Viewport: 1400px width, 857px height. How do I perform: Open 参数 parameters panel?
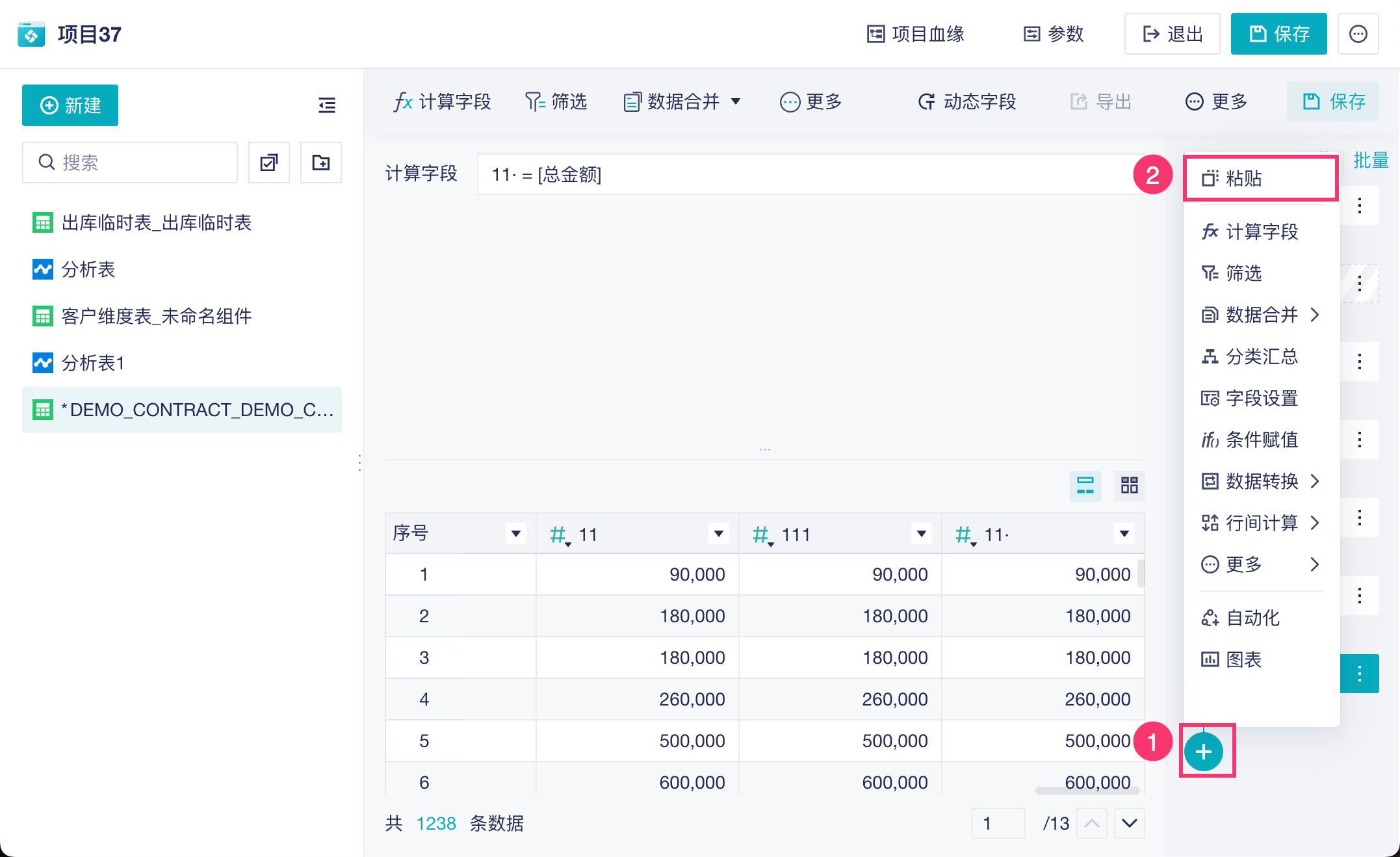coord(1053,34)
